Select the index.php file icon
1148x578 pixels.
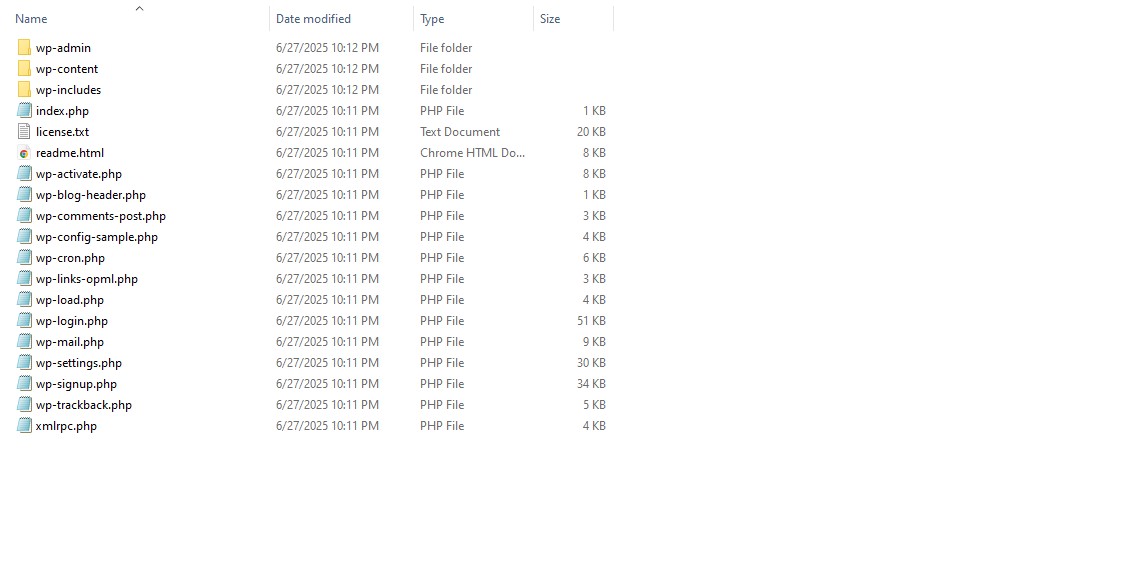coord(24,111)
